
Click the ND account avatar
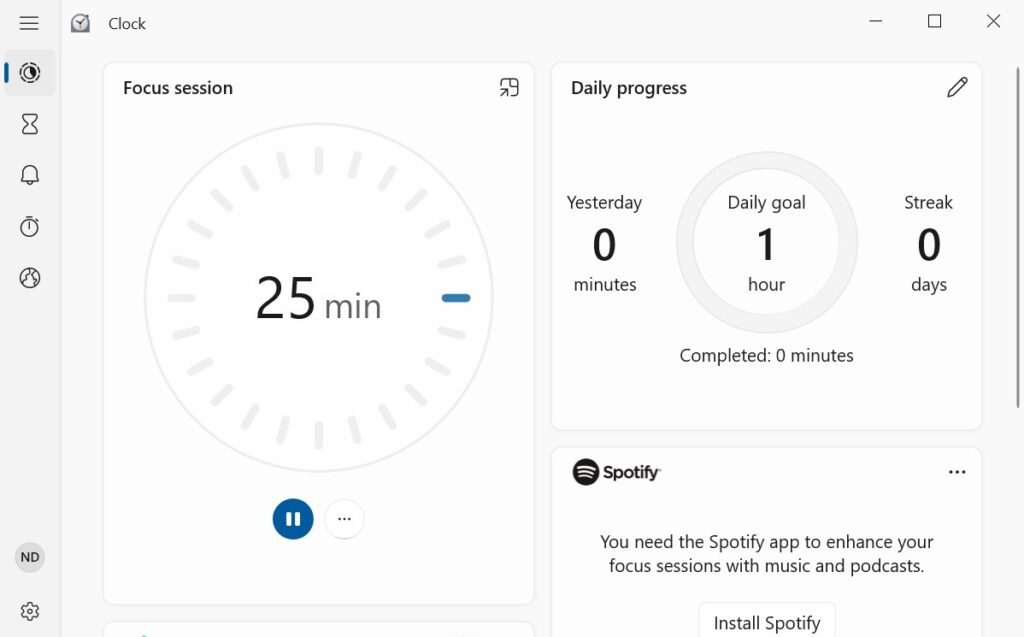click(x=30, y=557)
